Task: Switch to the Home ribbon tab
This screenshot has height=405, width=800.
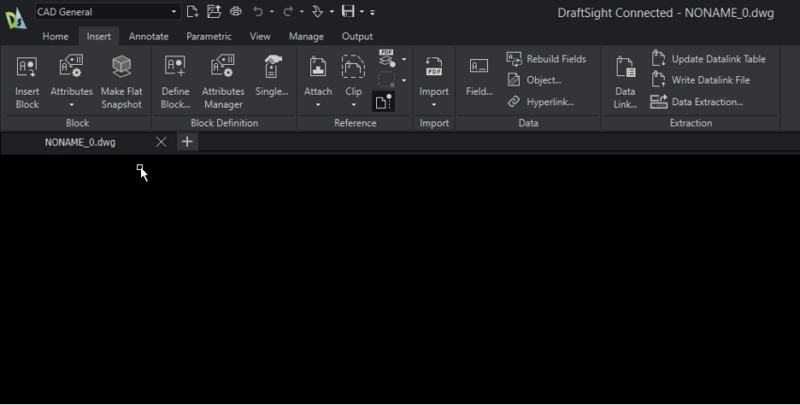Action: [55, 36]
